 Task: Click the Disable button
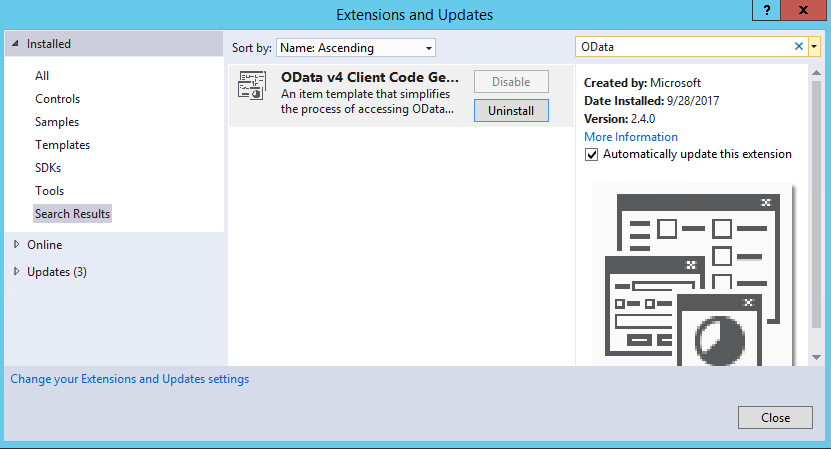coord(511,82)
